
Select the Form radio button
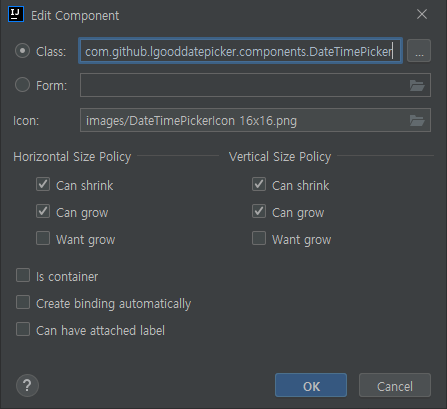pos(22,85)
